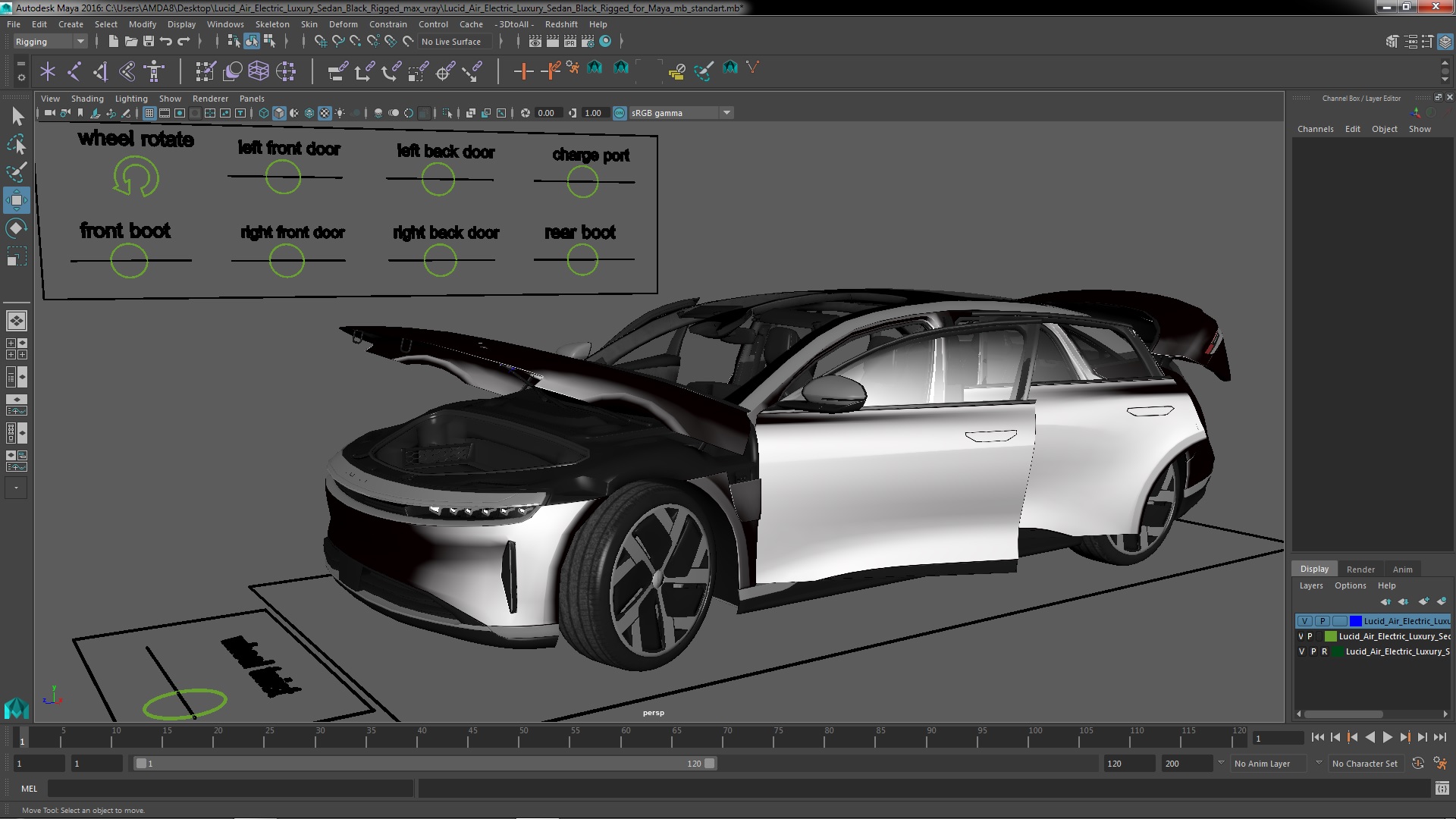Activate the Rotate tool in toolbox
The height and width of the screenshot is (819, 1456).
(17, 228)
